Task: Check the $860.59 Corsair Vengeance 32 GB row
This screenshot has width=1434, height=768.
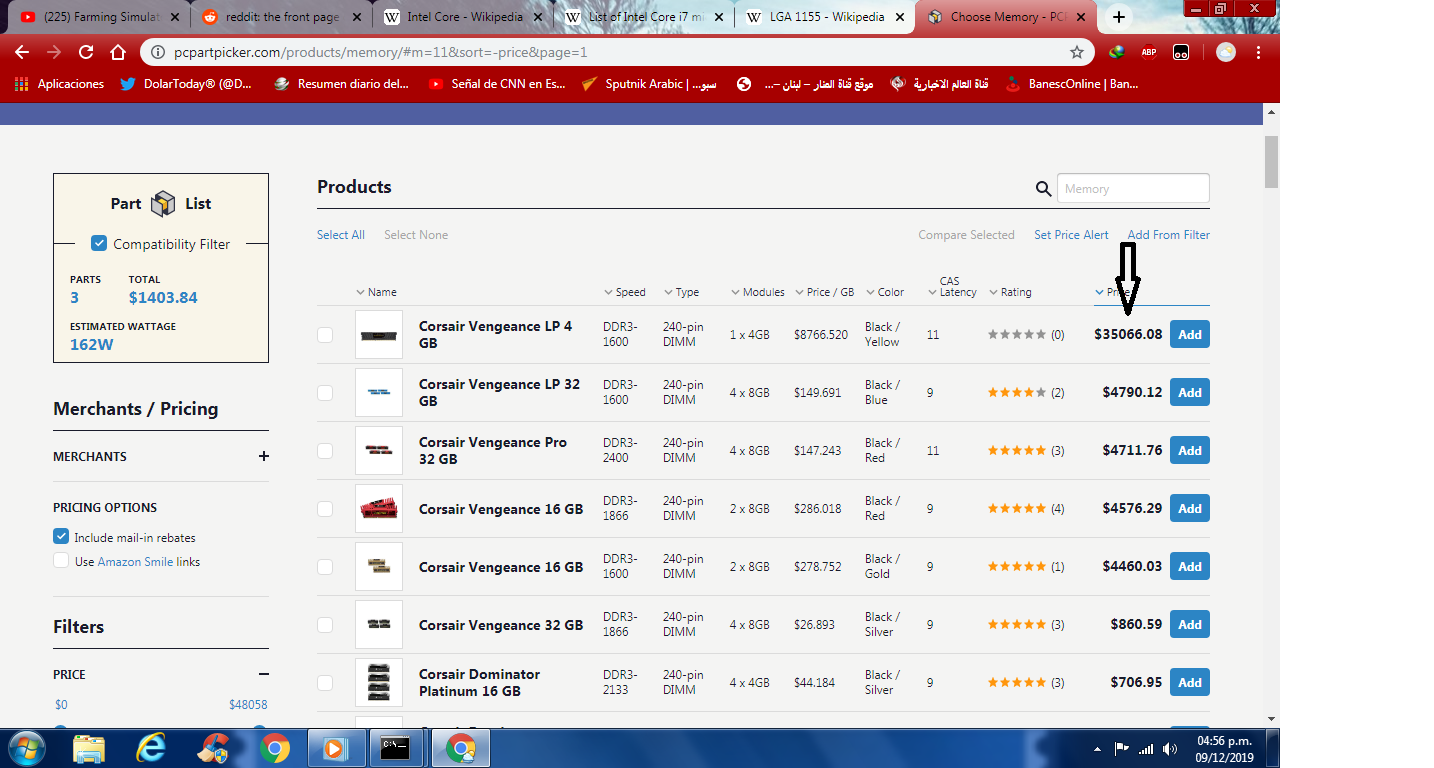Action: click(325, 625)
